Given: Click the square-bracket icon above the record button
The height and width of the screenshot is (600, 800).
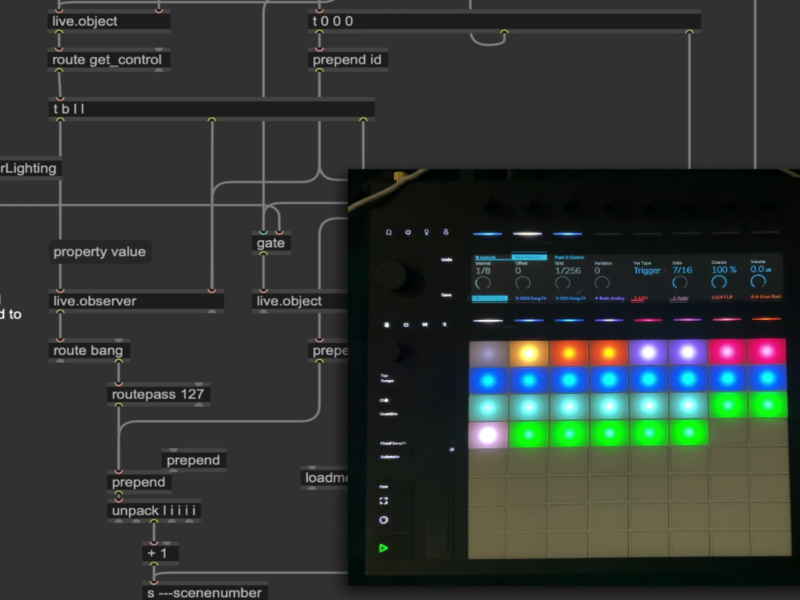Looking at the screenshot, I should (x=384, y=501).
